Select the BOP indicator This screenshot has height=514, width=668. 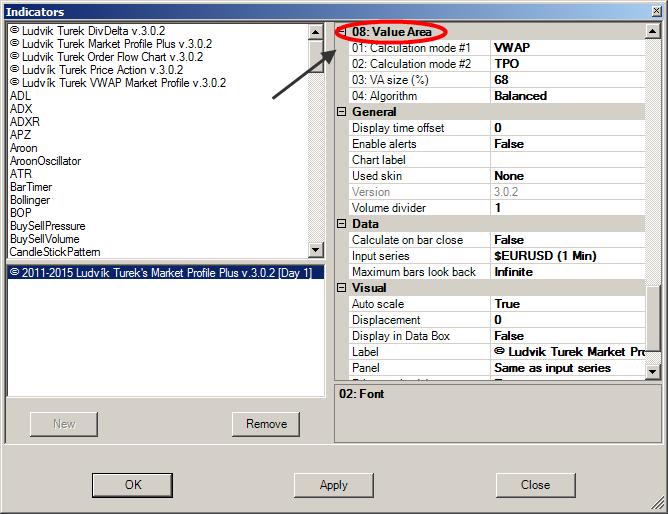pos(20,213)
